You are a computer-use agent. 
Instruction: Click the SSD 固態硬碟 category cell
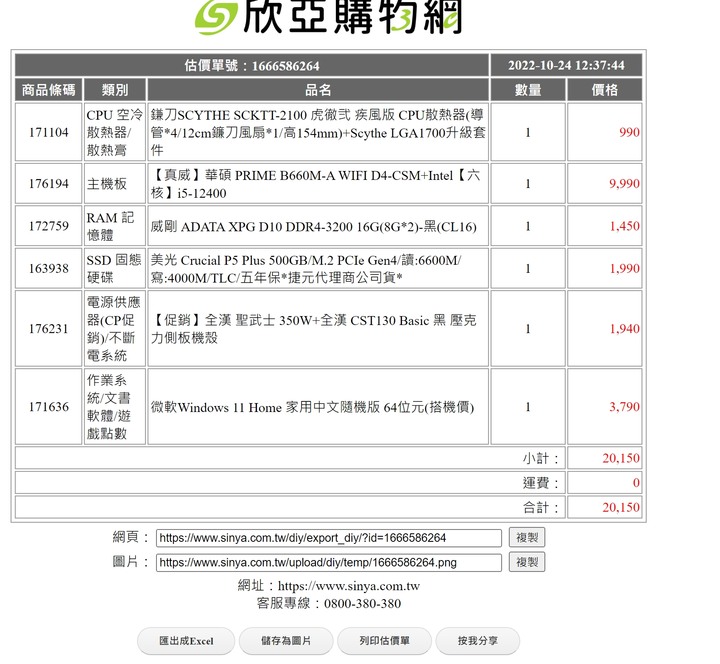click(115, 268)
